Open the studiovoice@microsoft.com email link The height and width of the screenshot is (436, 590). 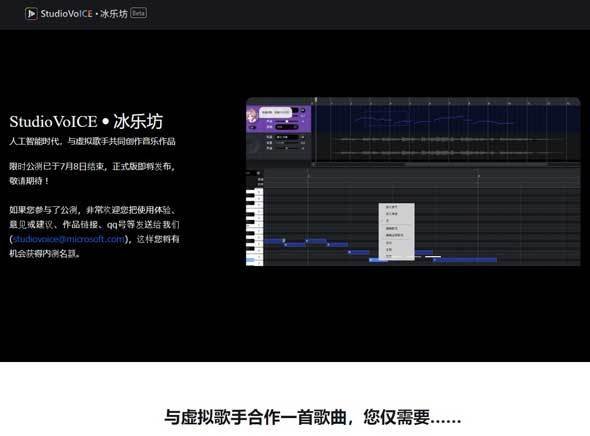[x=68, y=239]
